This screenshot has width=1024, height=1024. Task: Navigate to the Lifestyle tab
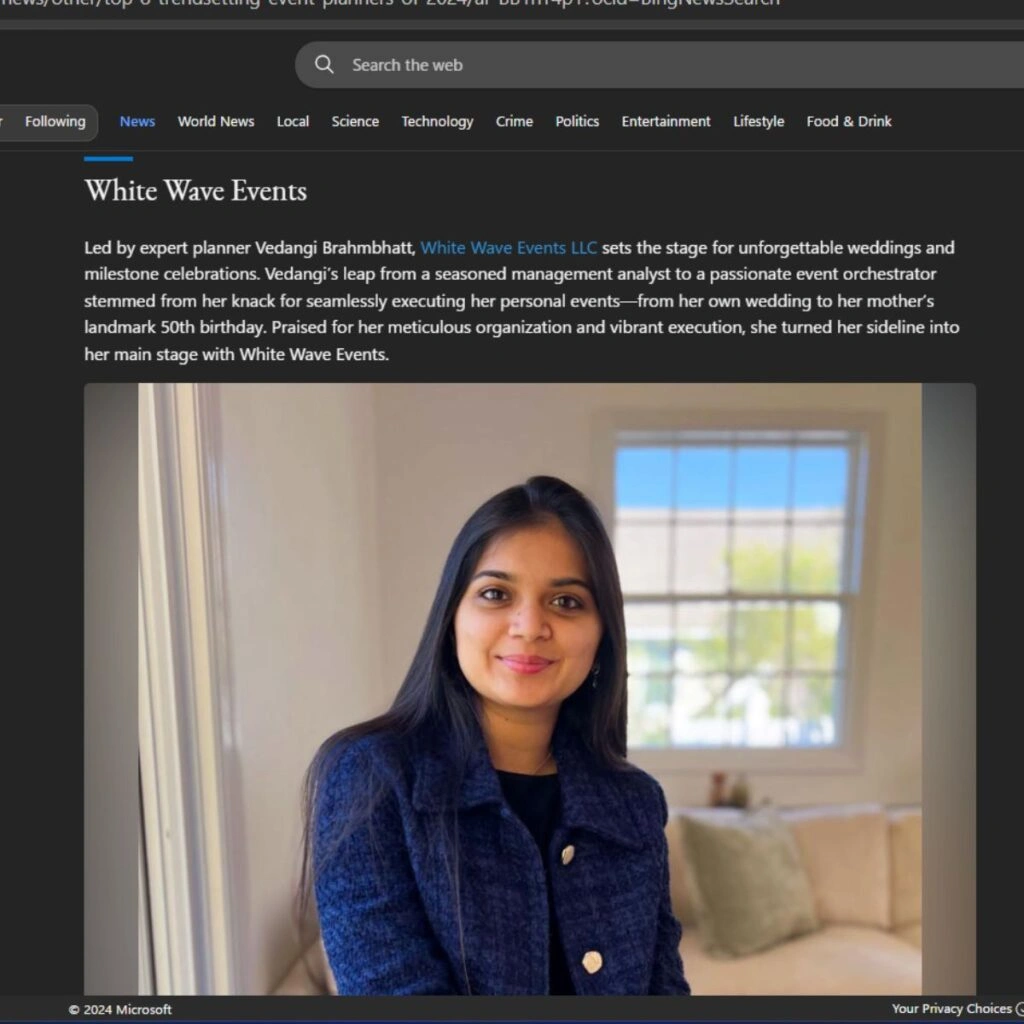tap(758, 122)
